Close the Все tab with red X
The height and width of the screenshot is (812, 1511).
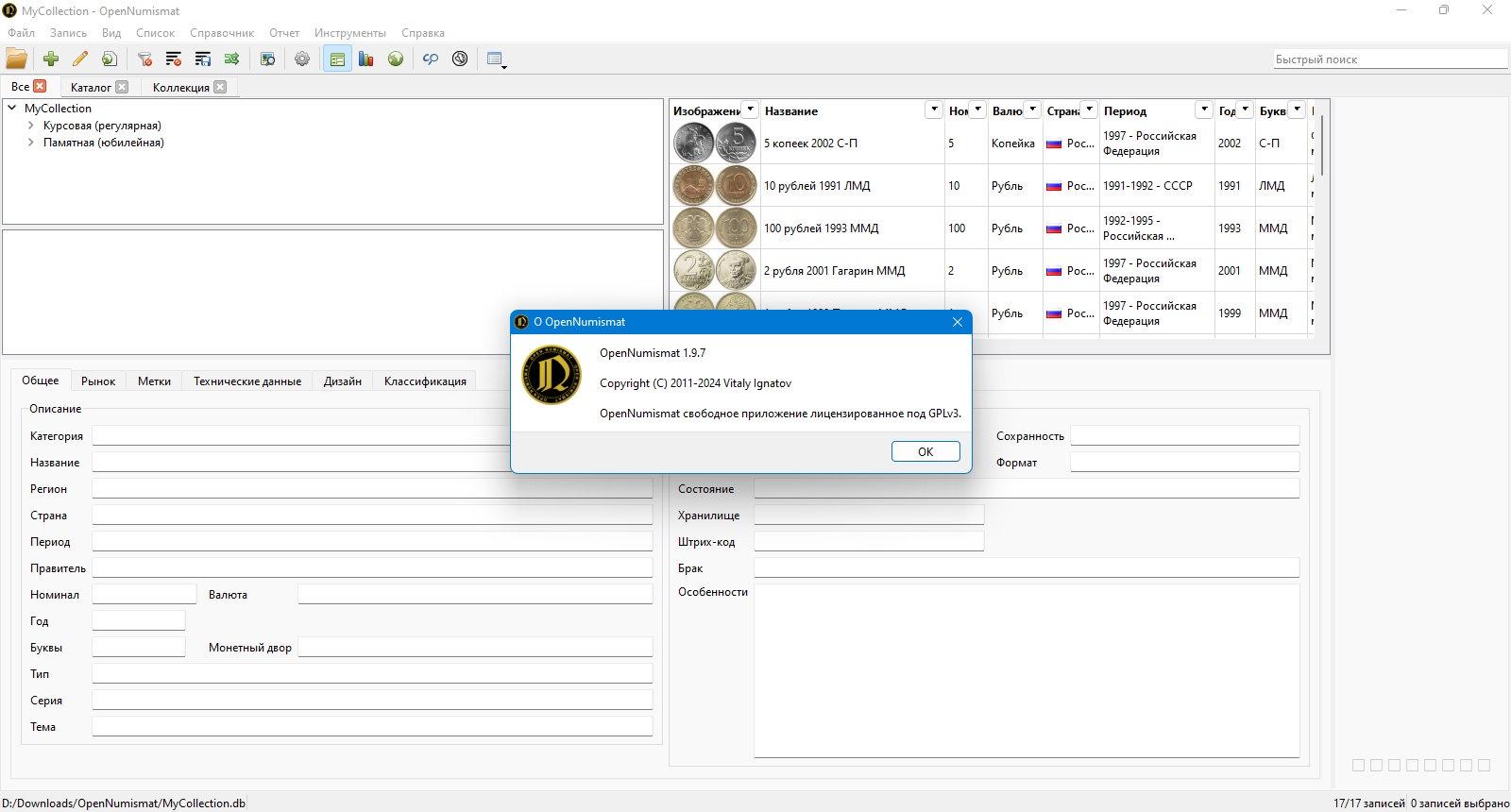40,86
